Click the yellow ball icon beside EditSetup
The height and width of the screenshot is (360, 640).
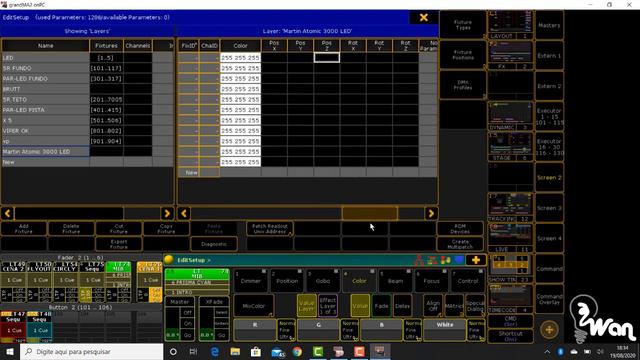click(169, 260)
